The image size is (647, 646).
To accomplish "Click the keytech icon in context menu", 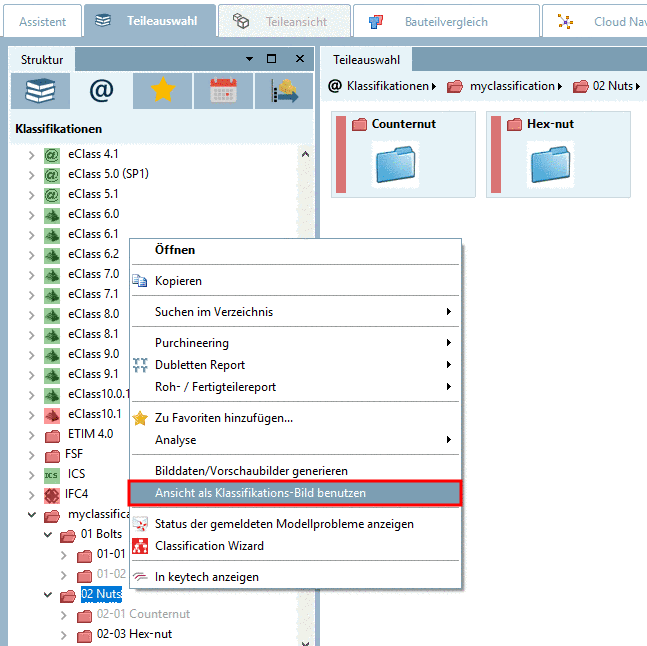I will pos(140,577).
